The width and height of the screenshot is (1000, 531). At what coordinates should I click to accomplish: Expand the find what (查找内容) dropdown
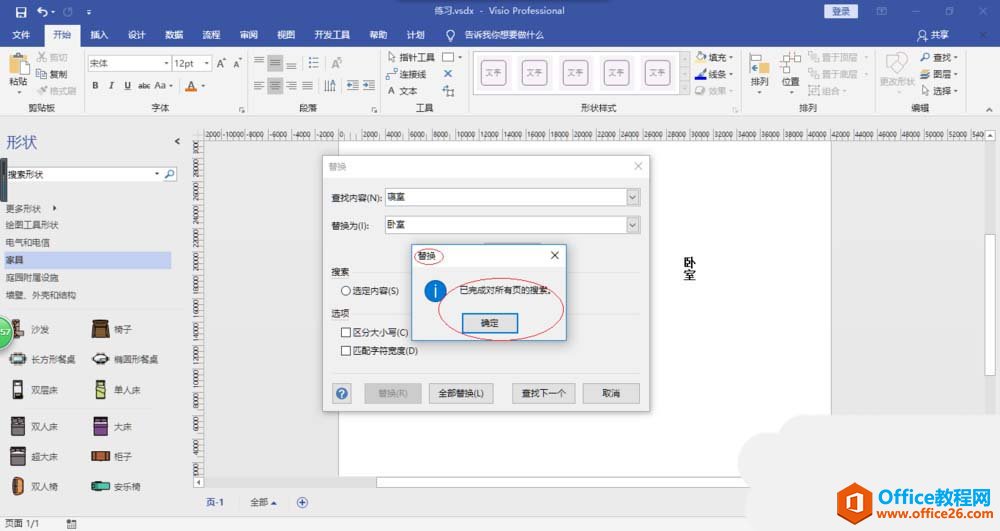tap(632, 197)
